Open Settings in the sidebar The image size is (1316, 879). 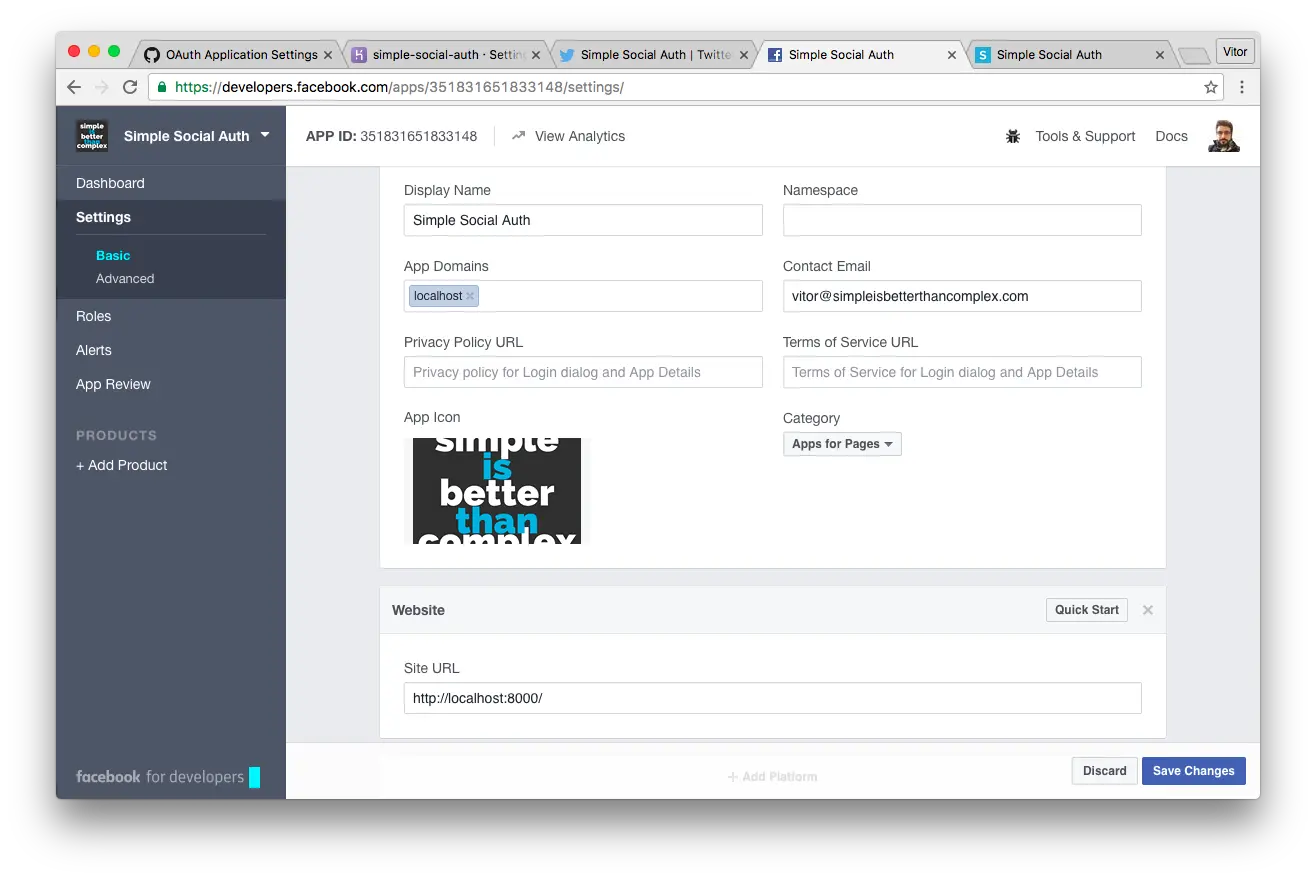pos(171,217)
